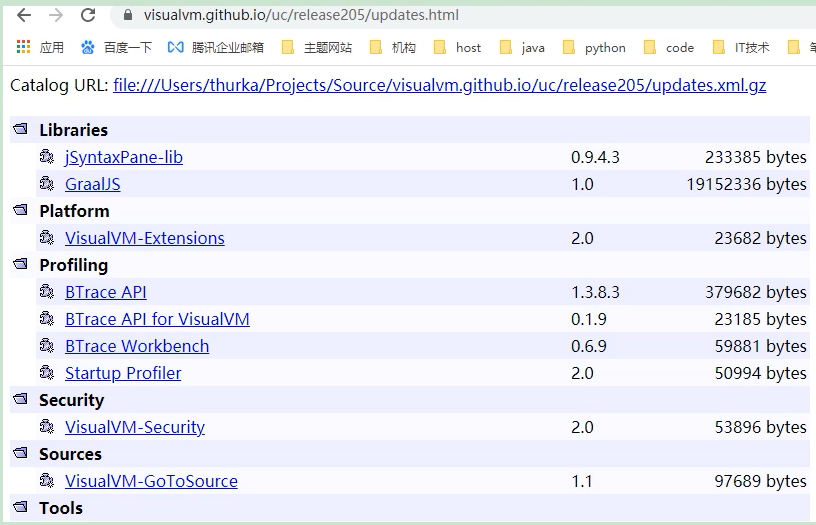Select the 233385 bytes size value
This screenshot has width=816, height=525.
[756, 157]
